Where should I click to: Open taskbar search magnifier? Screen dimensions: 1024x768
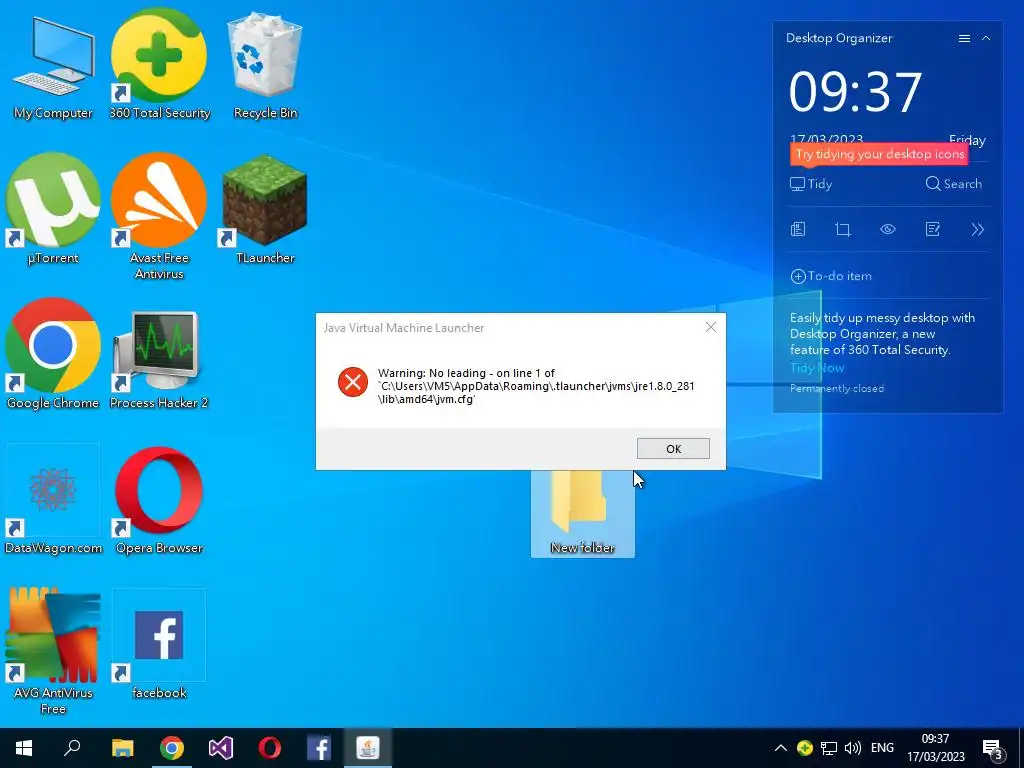[72, 748]
